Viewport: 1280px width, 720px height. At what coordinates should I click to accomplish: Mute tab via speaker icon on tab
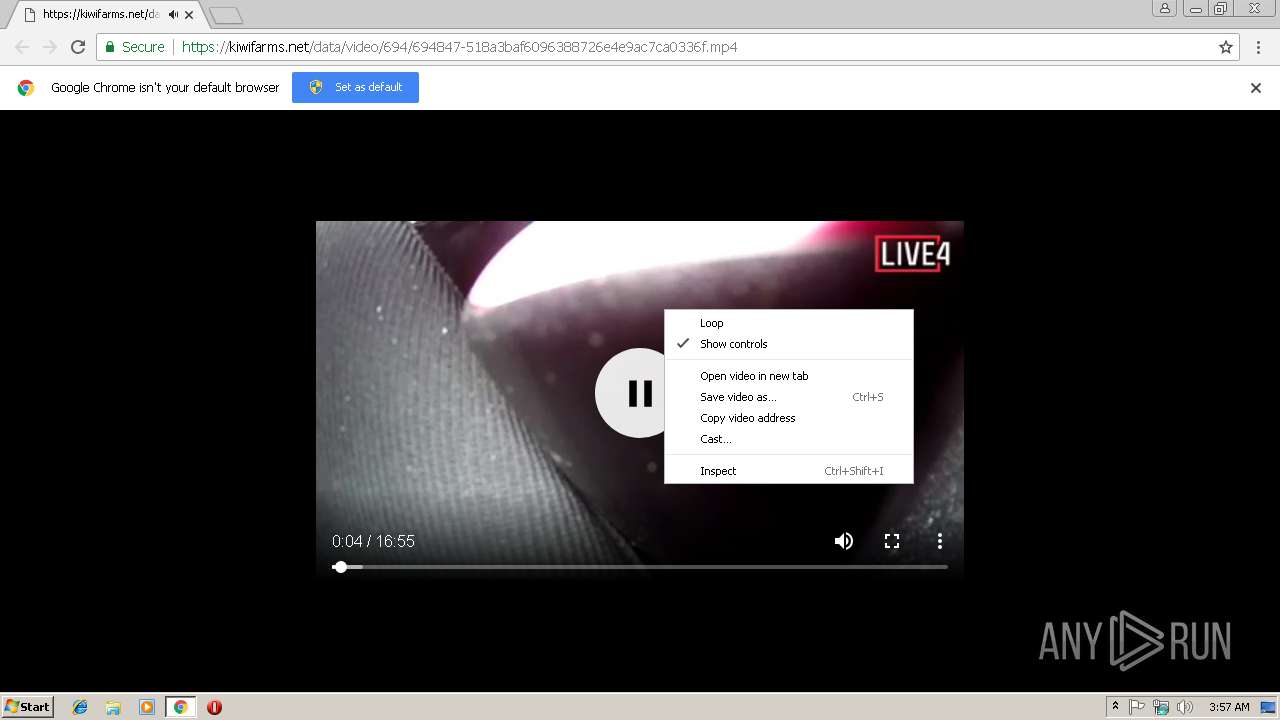tap(174, 15)
